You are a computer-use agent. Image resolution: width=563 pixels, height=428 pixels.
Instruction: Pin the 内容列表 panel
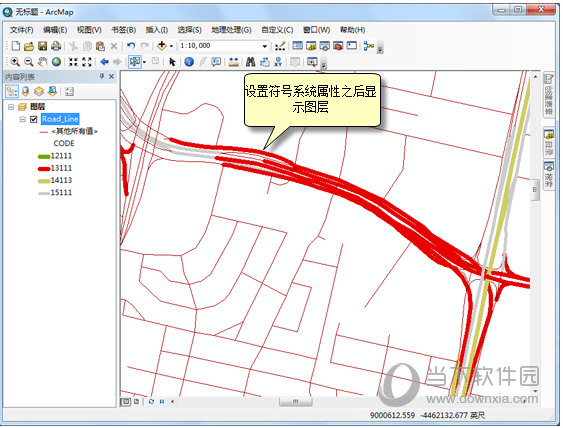(102, 76)
